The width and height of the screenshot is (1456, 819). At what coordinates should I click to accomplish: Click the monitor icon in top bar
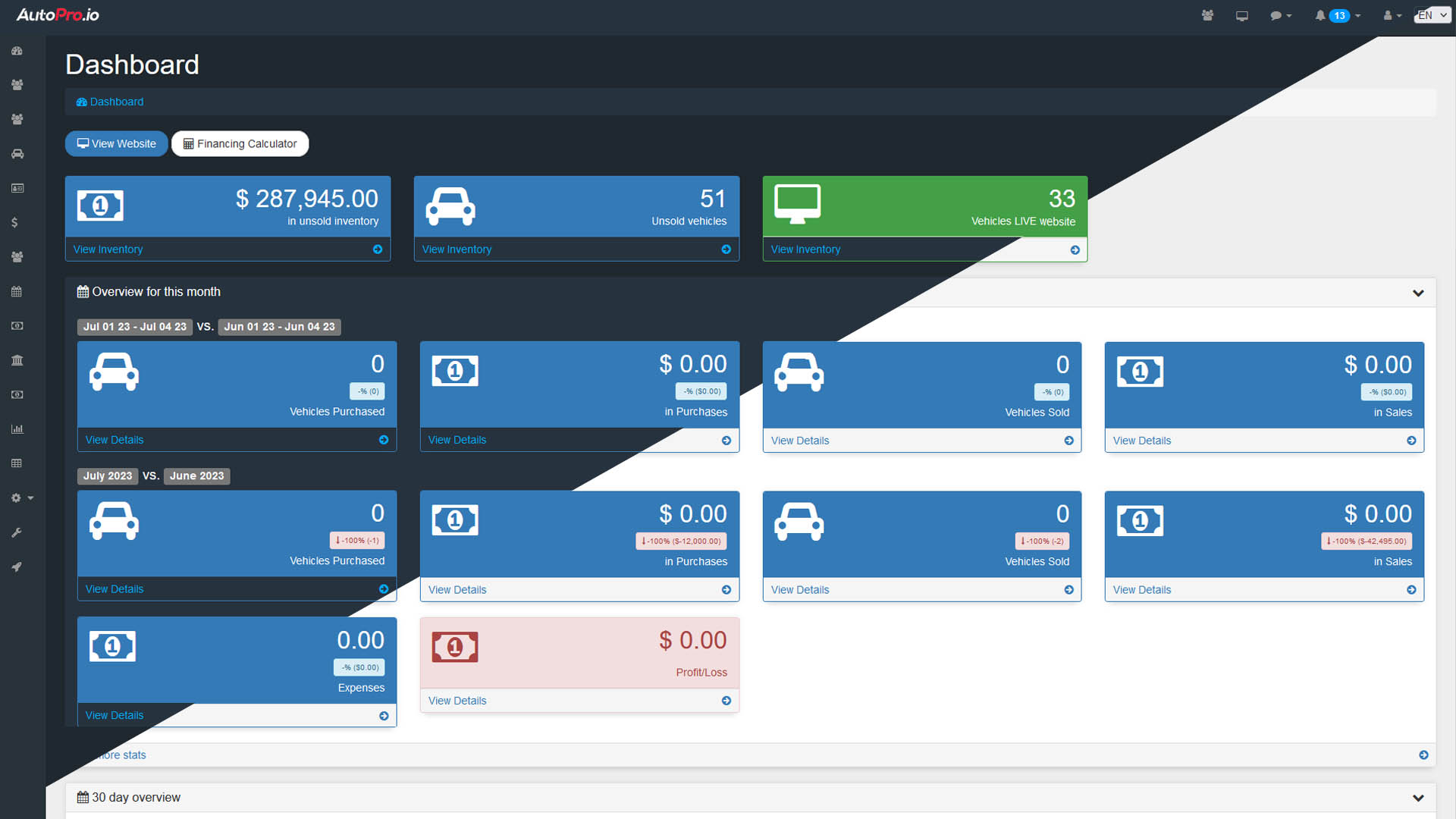(1241, 16)
